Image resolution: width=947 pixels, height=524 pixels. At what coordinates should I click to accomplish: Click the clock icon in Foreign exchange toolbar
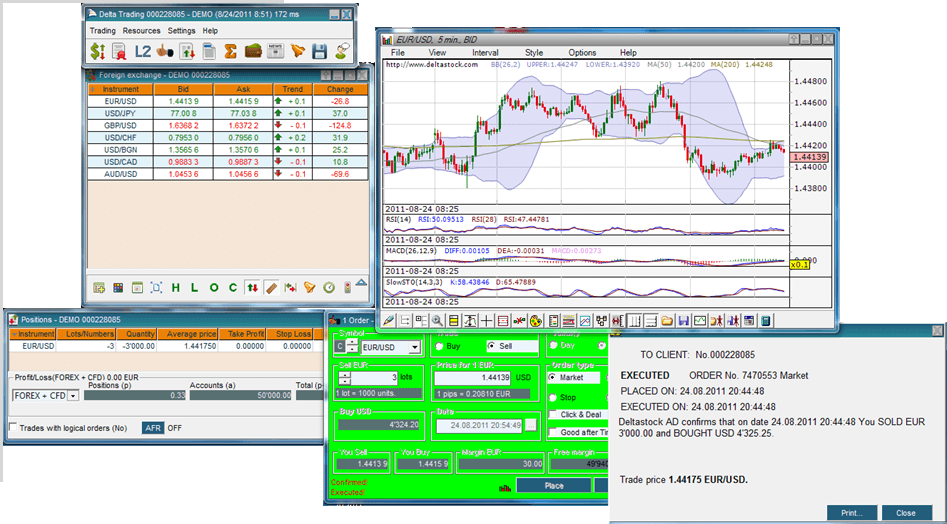click(x=329, y=288)
